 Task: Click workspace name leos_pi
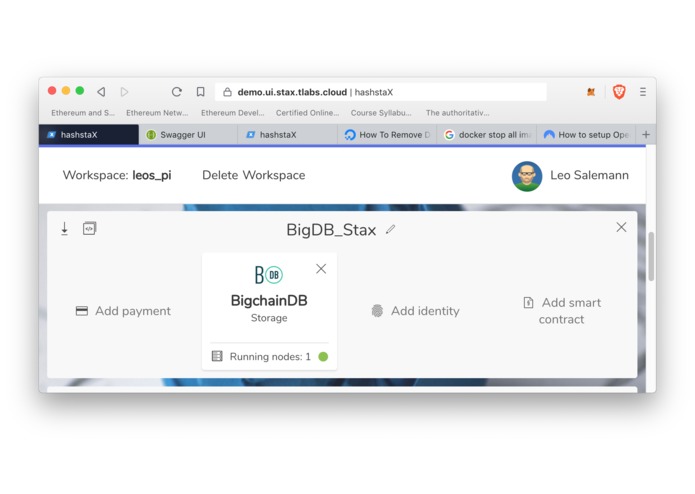(152, 175)
